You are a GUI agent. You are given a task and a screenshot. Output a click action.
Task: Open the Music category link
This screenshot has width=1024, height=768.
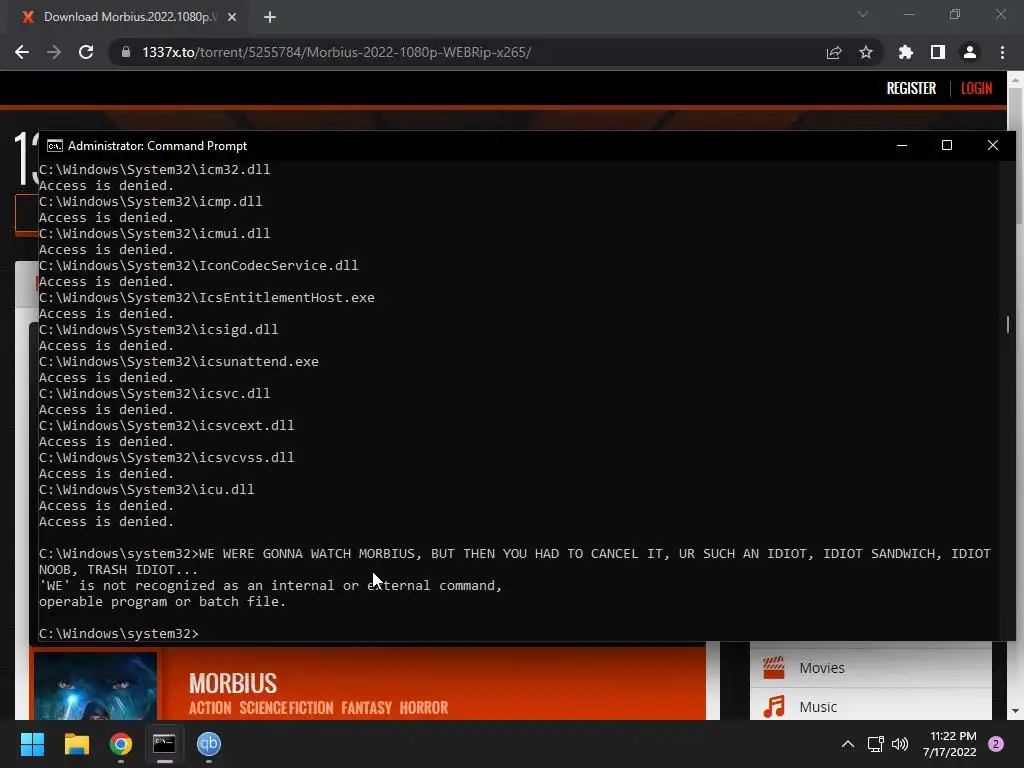click(818, 707)
